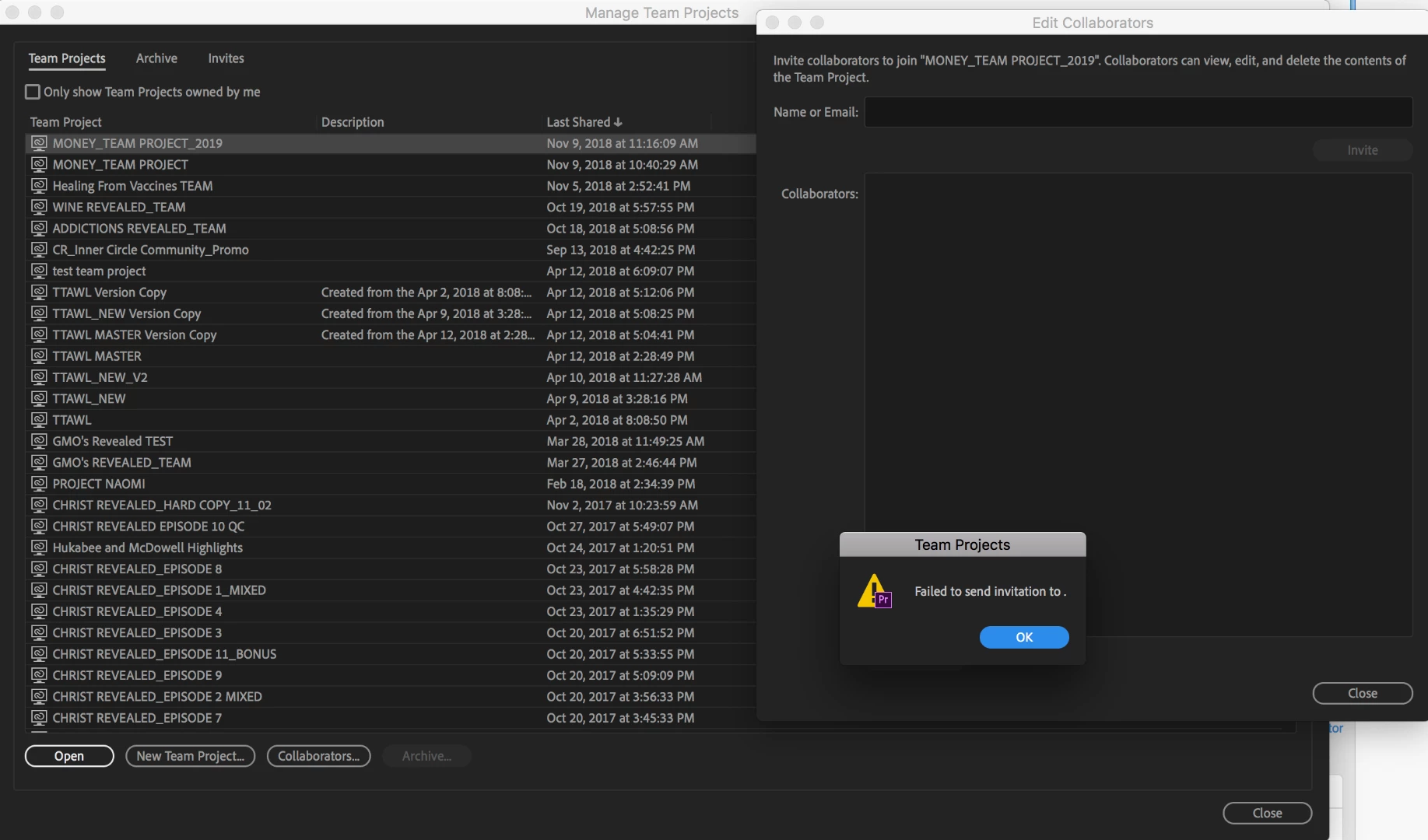The height and width of the screenshot is (840, 1428).
Task: Open the Invites tab
Action: click(226, 58)
